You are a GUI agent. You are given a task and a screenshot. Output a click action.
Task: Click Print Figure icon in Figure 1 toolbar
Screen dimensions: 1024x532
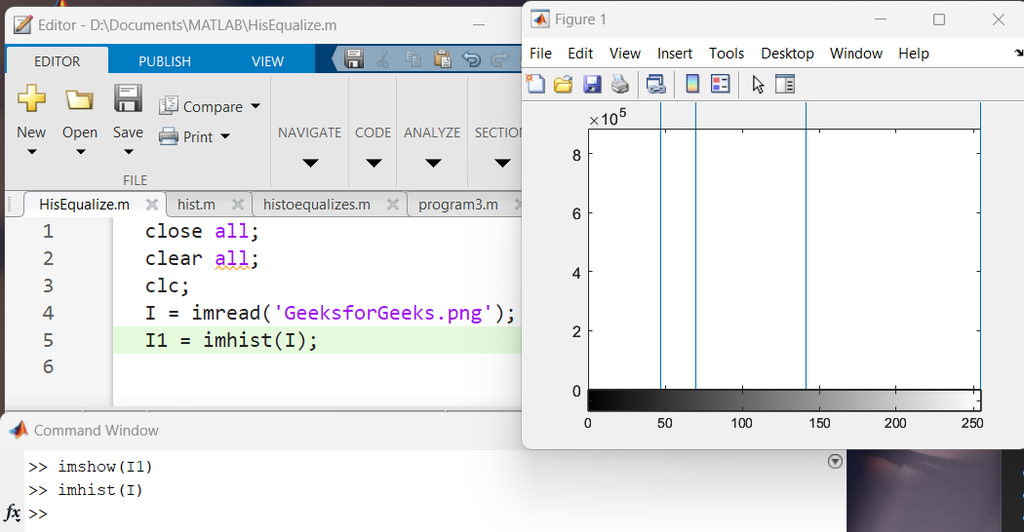coord(620,84)
